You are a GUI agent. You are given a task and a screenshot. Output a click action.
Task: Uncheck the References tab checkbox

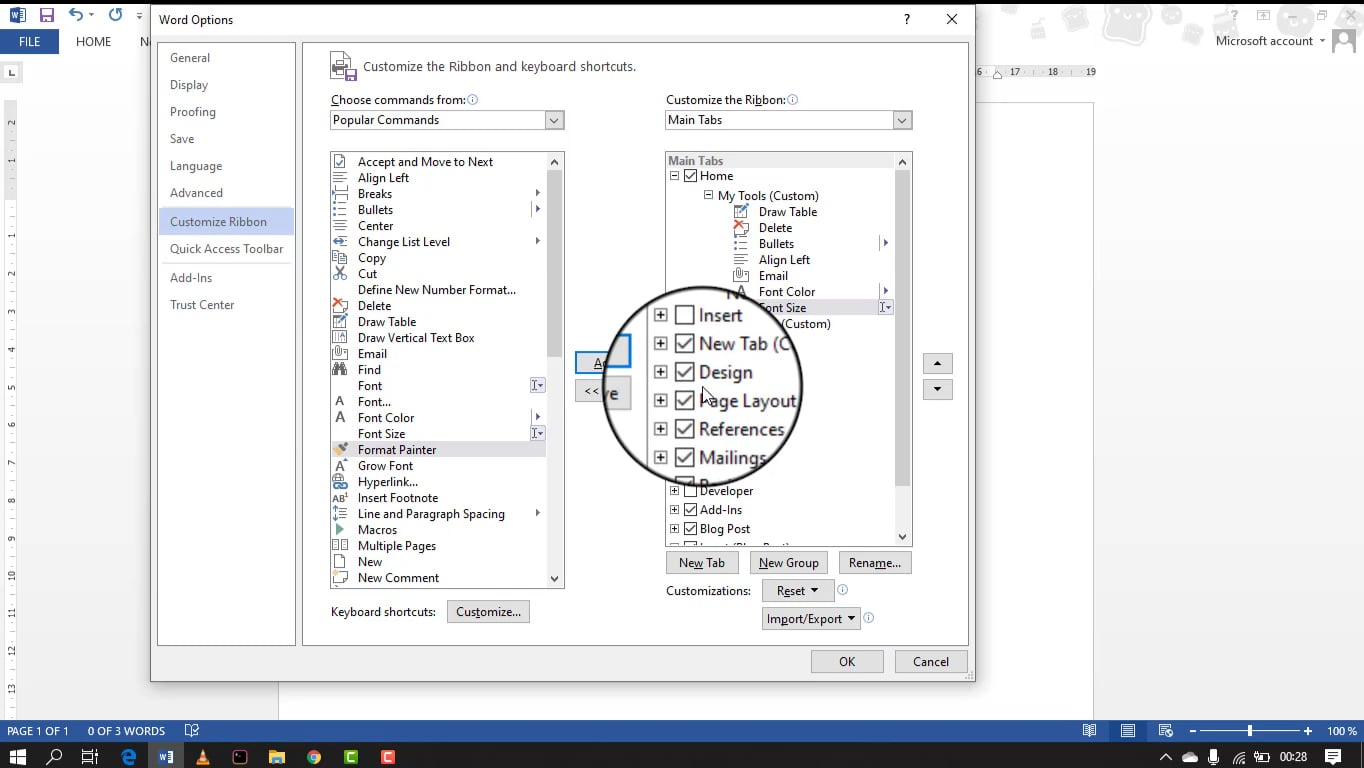click(x=684, y=429)
